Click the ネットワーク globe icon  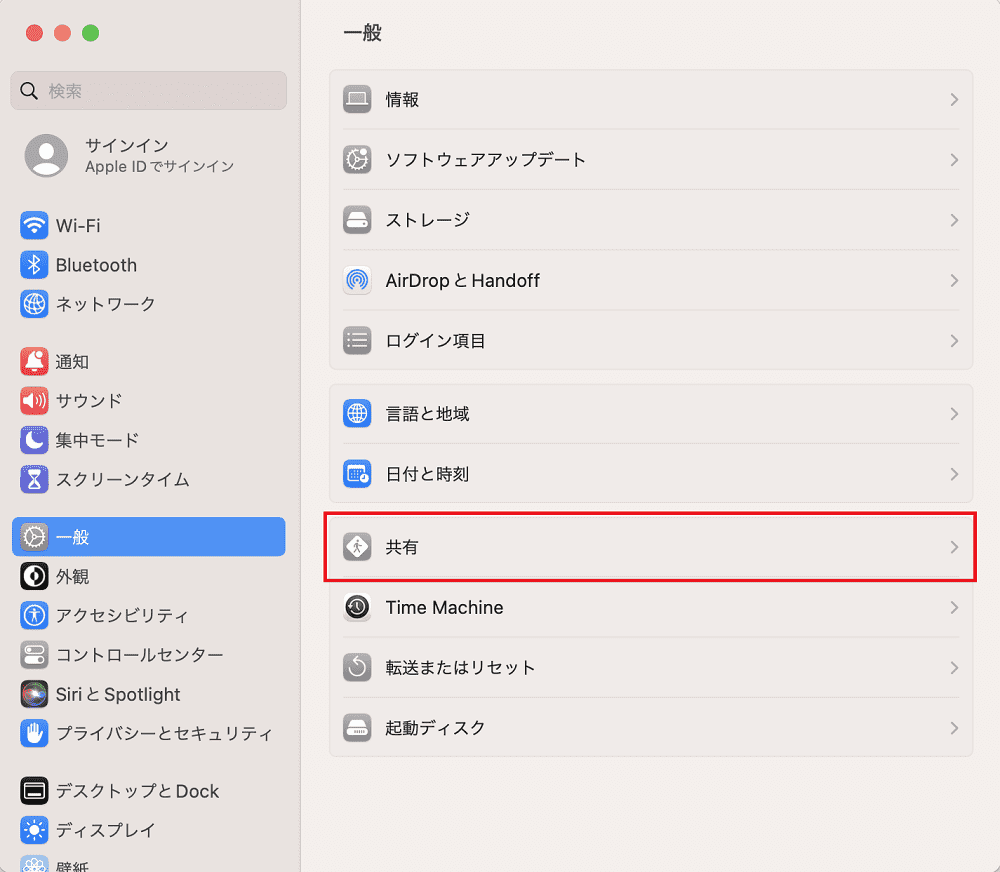point(34,304)
